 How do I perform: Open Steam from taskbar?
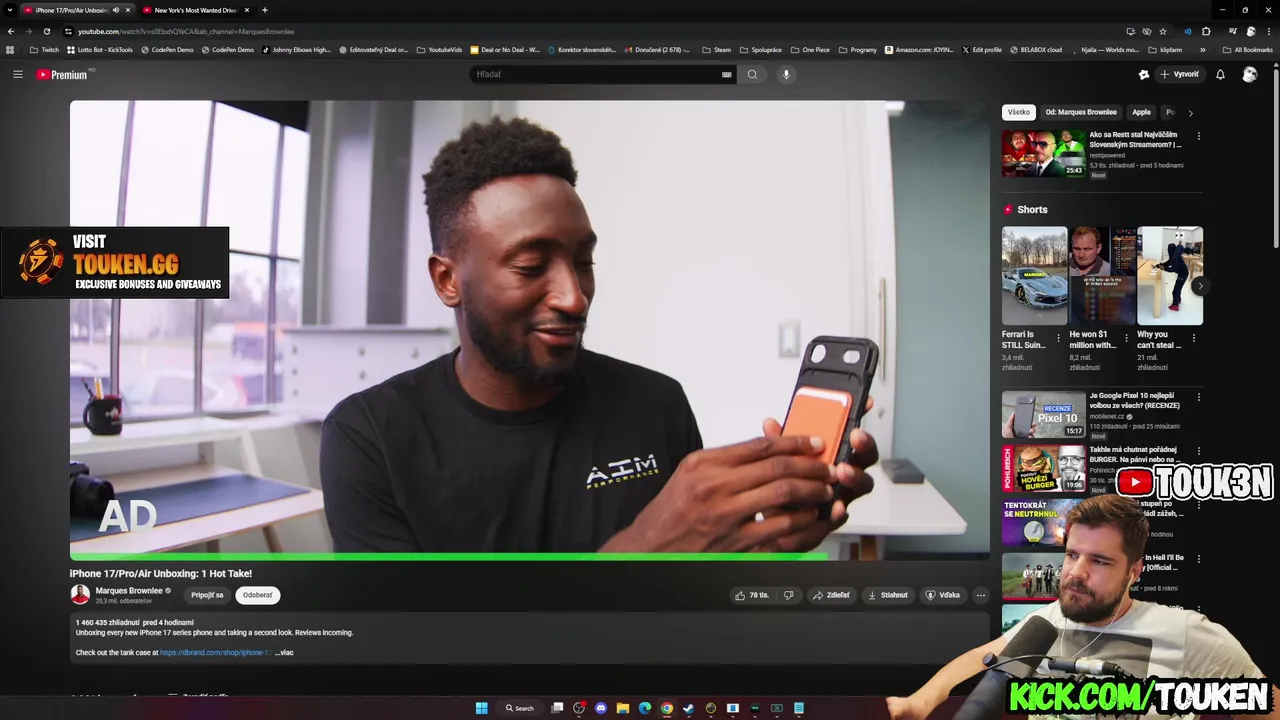(x=688, y=708)
